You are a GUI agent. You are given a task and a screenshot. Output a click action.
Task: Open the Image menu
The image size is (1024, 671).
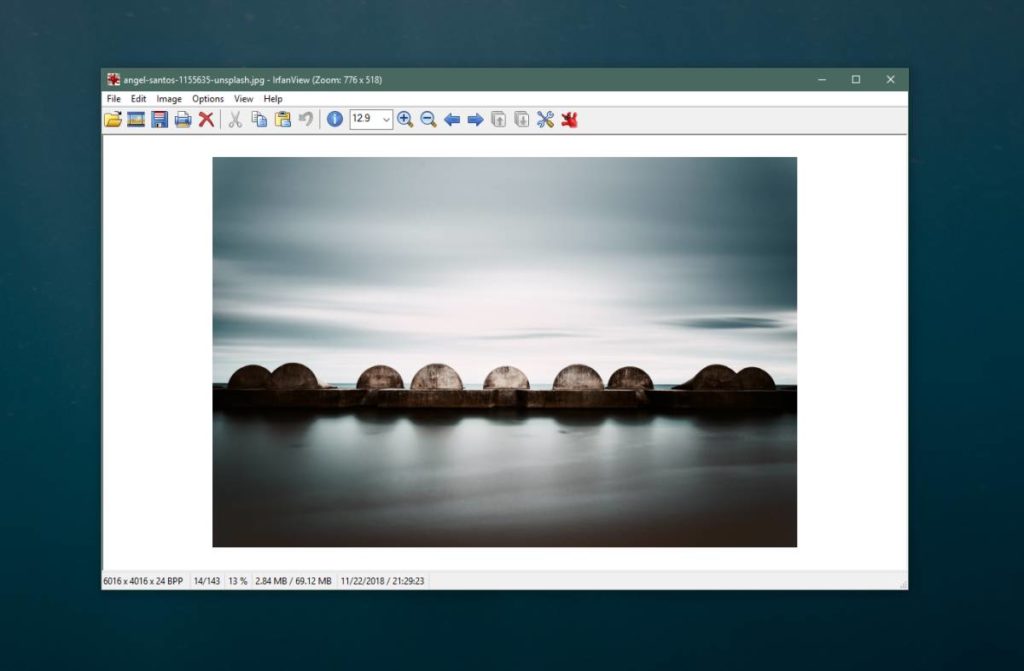(x=168, y=99)
